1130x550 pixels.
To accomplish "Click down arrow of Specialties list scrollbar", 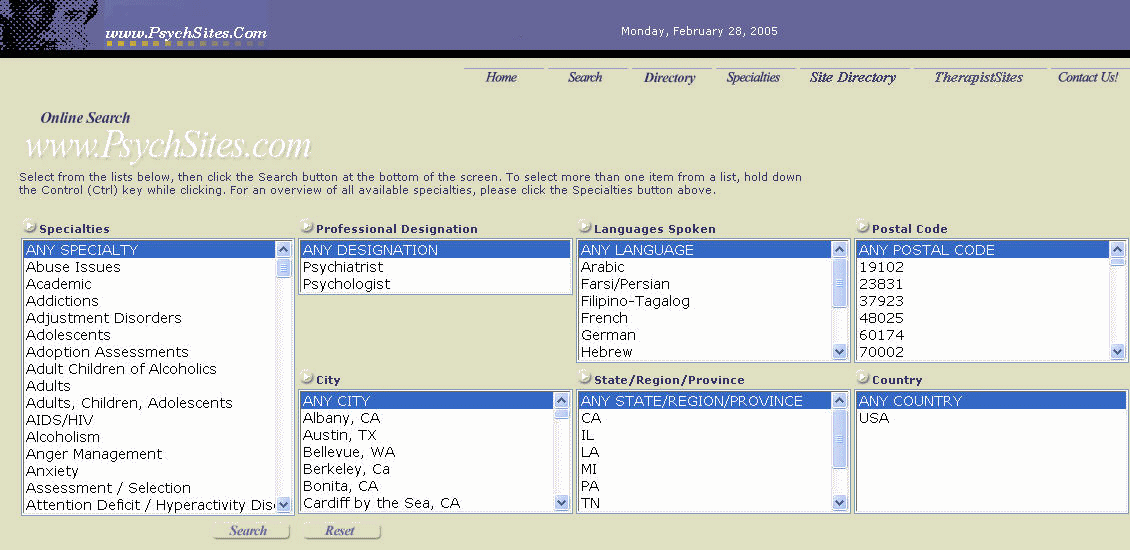I will tap(283, 505).
